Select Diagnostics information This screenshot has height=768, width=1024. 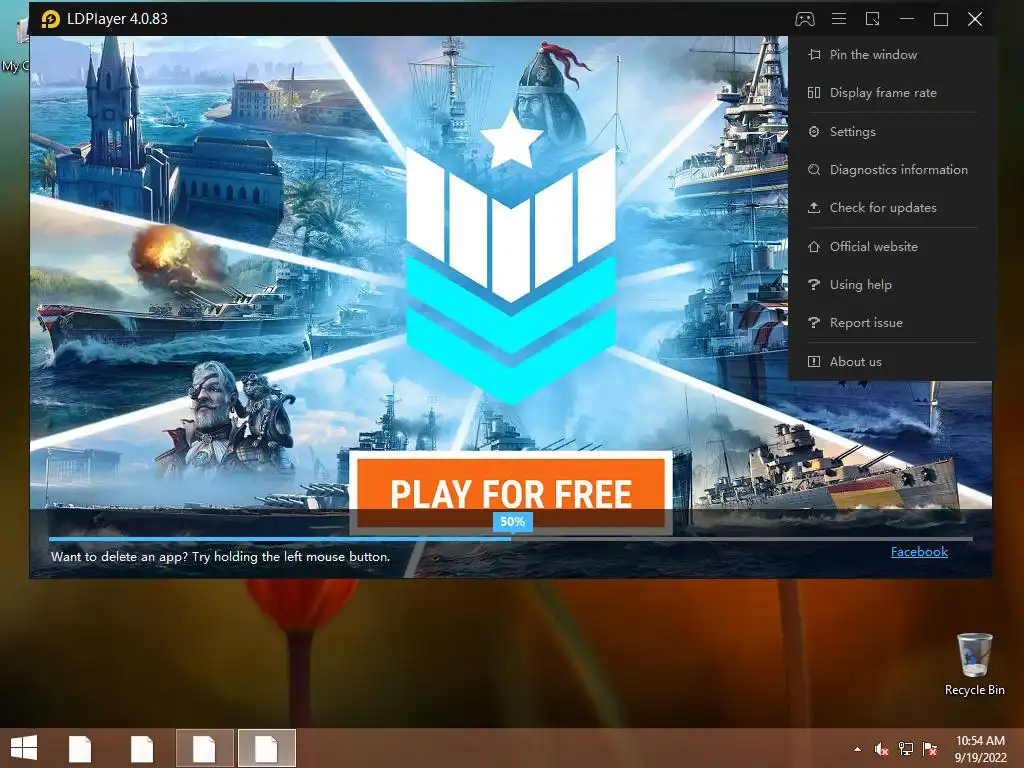[x=891, y=170]
